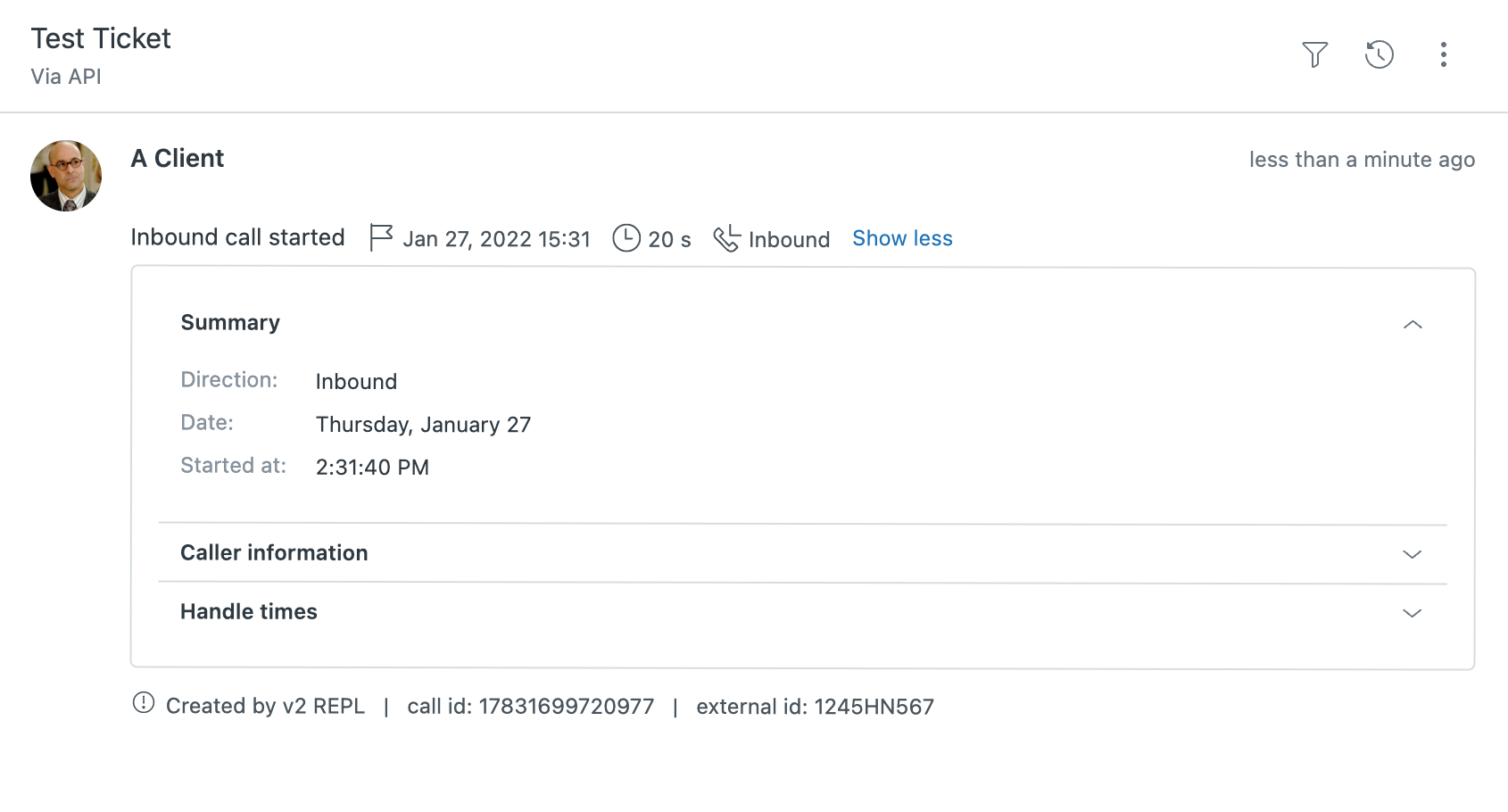Open the three-dot more options menu
This screenshot has height=812, width=1508.
1443,54
